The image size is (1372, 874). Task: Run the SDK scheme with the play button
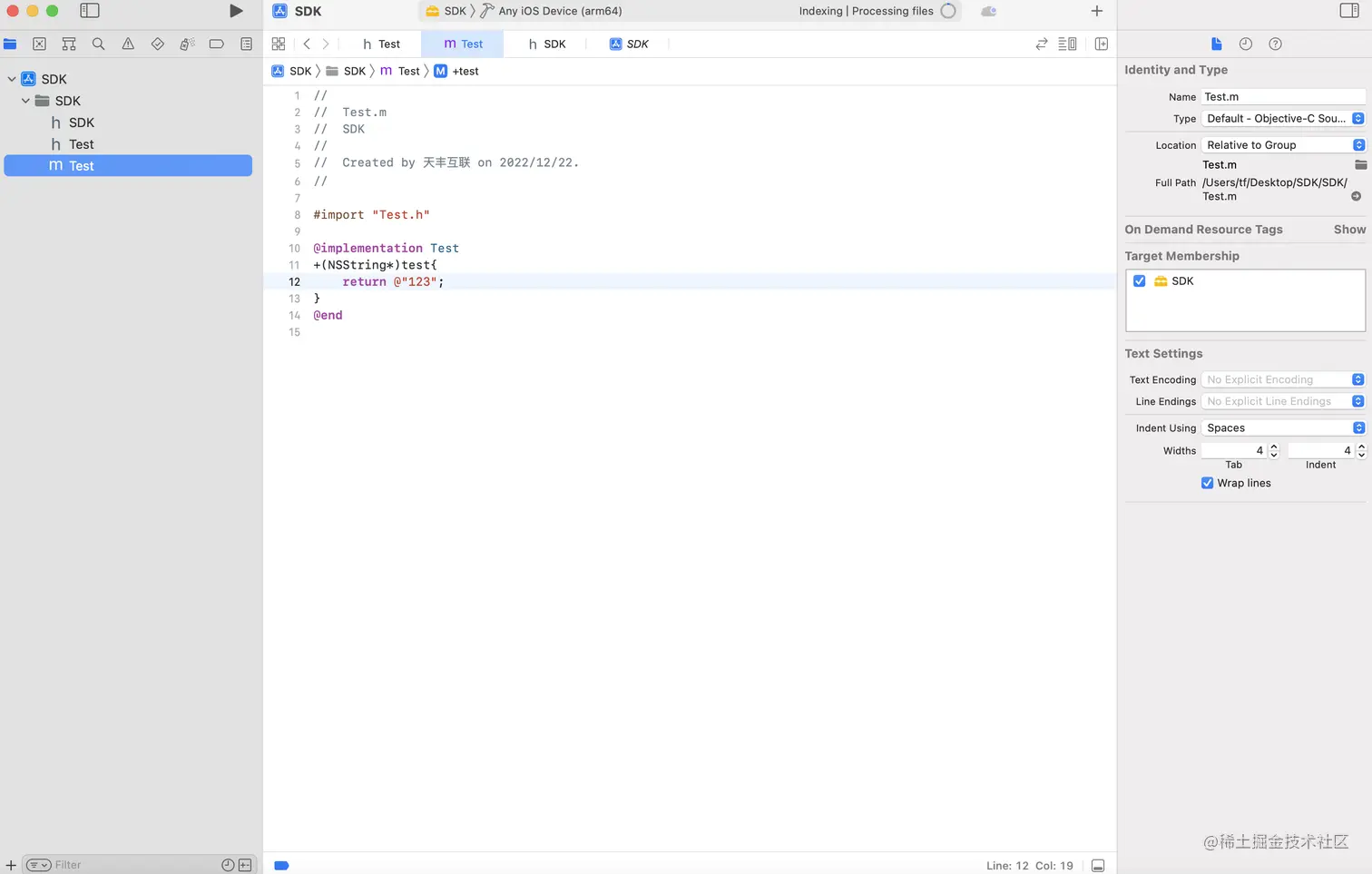(x=236, y=11)
